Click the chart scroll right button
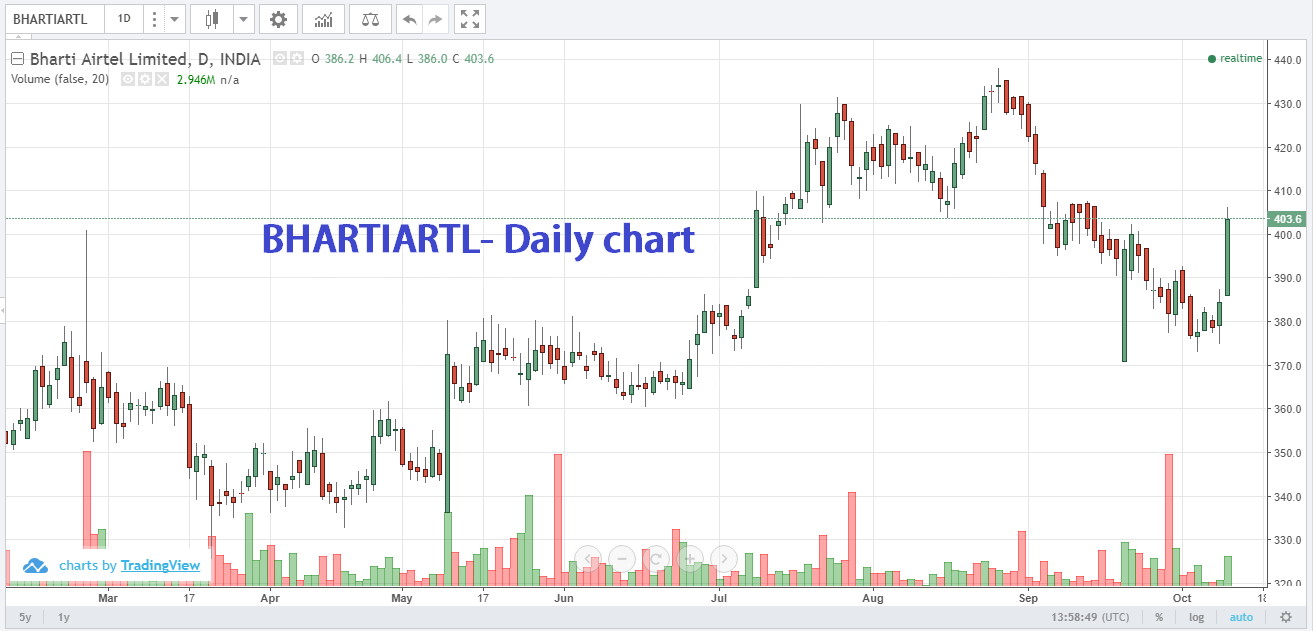1313x631 pixels. (x=724, y=558)
